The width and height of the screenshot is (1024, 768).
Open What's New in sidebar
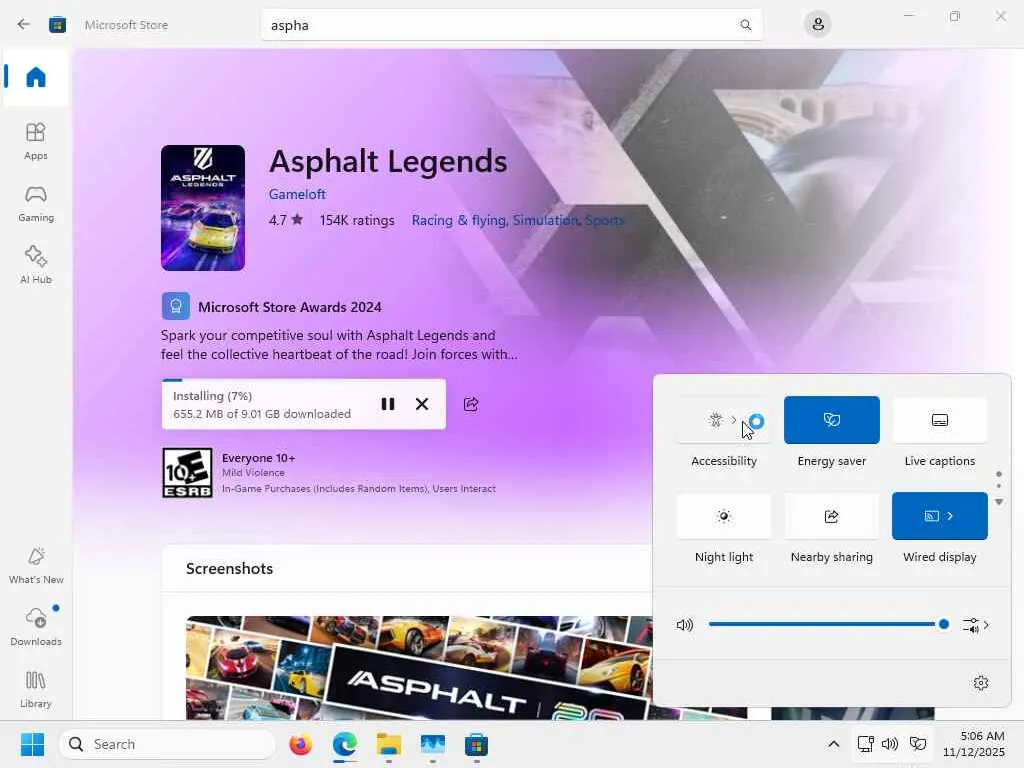click(x=36, y=566)
